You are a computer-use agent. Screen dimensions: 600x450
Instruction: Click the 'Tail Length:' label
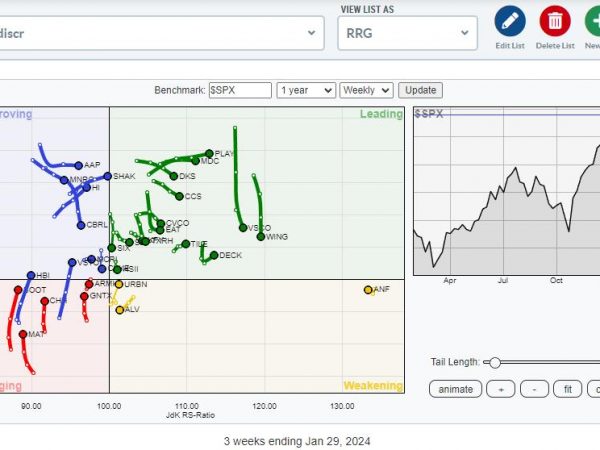455,362
